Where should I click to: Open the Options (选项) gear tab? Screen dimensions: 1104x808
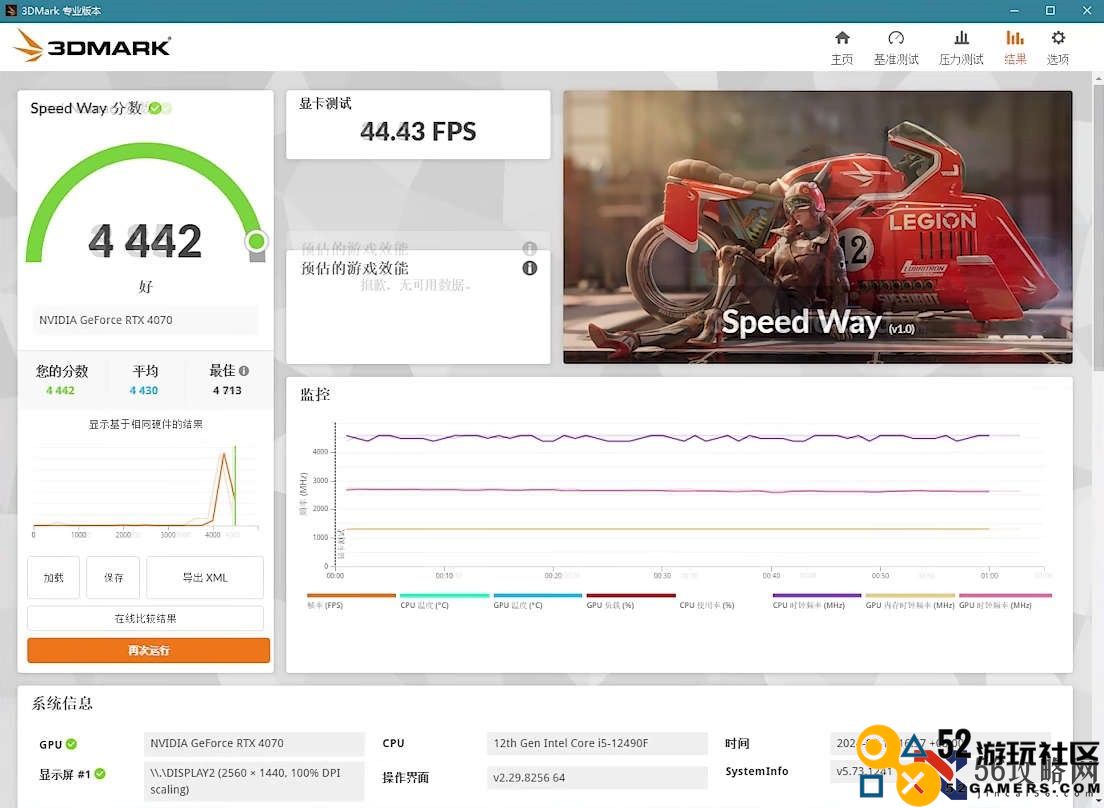pos(1058,48)
